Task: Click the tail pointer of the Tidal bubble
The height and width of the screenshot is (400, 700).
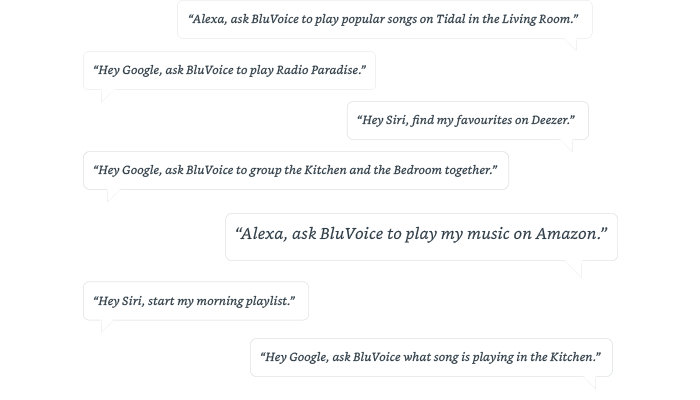Action: click(x=571, y=44)
